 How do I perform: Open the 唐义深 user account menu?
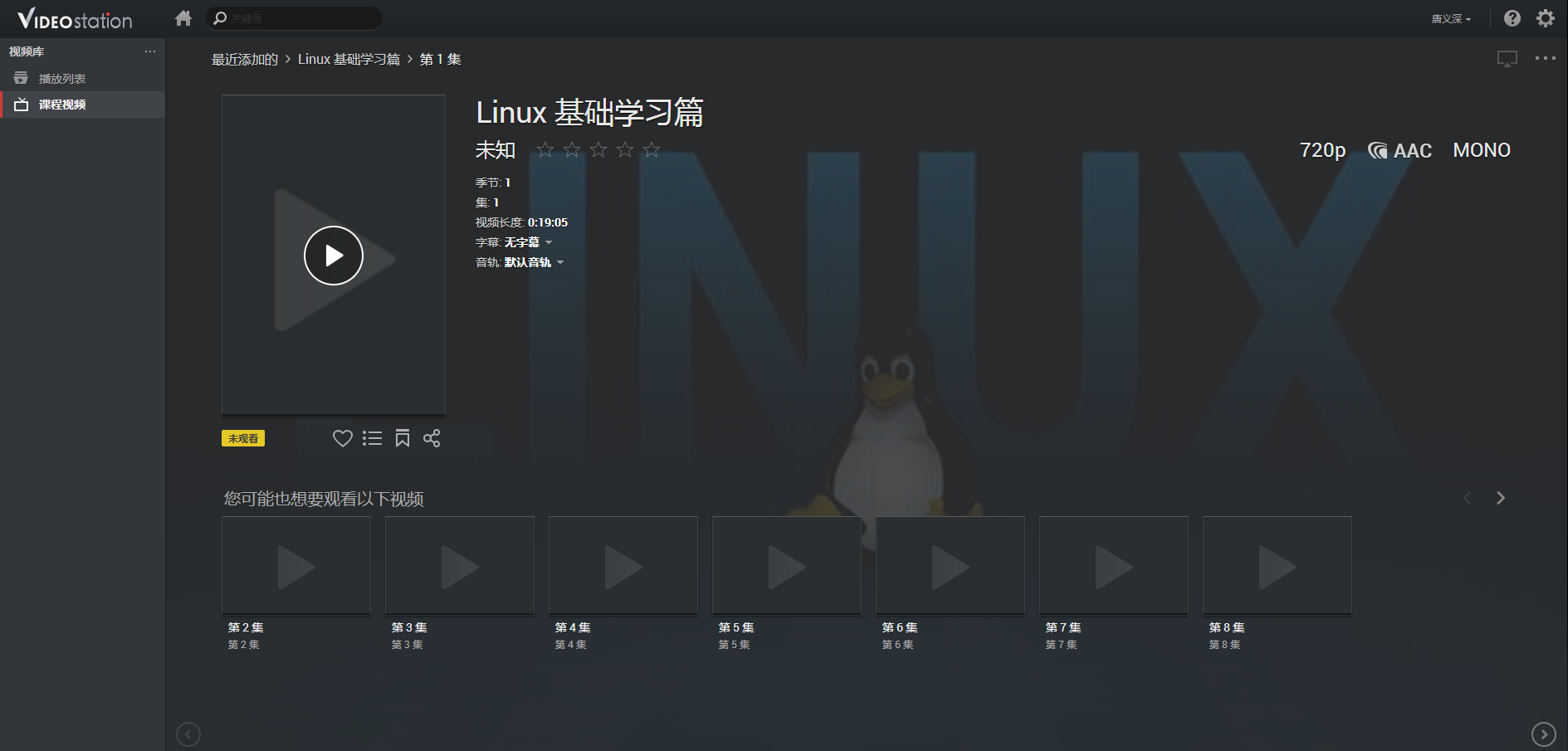(1450, 19)
